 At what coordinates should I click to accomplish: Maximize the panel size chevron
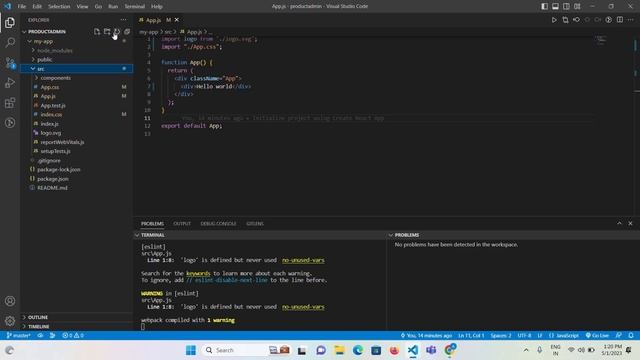619,223
